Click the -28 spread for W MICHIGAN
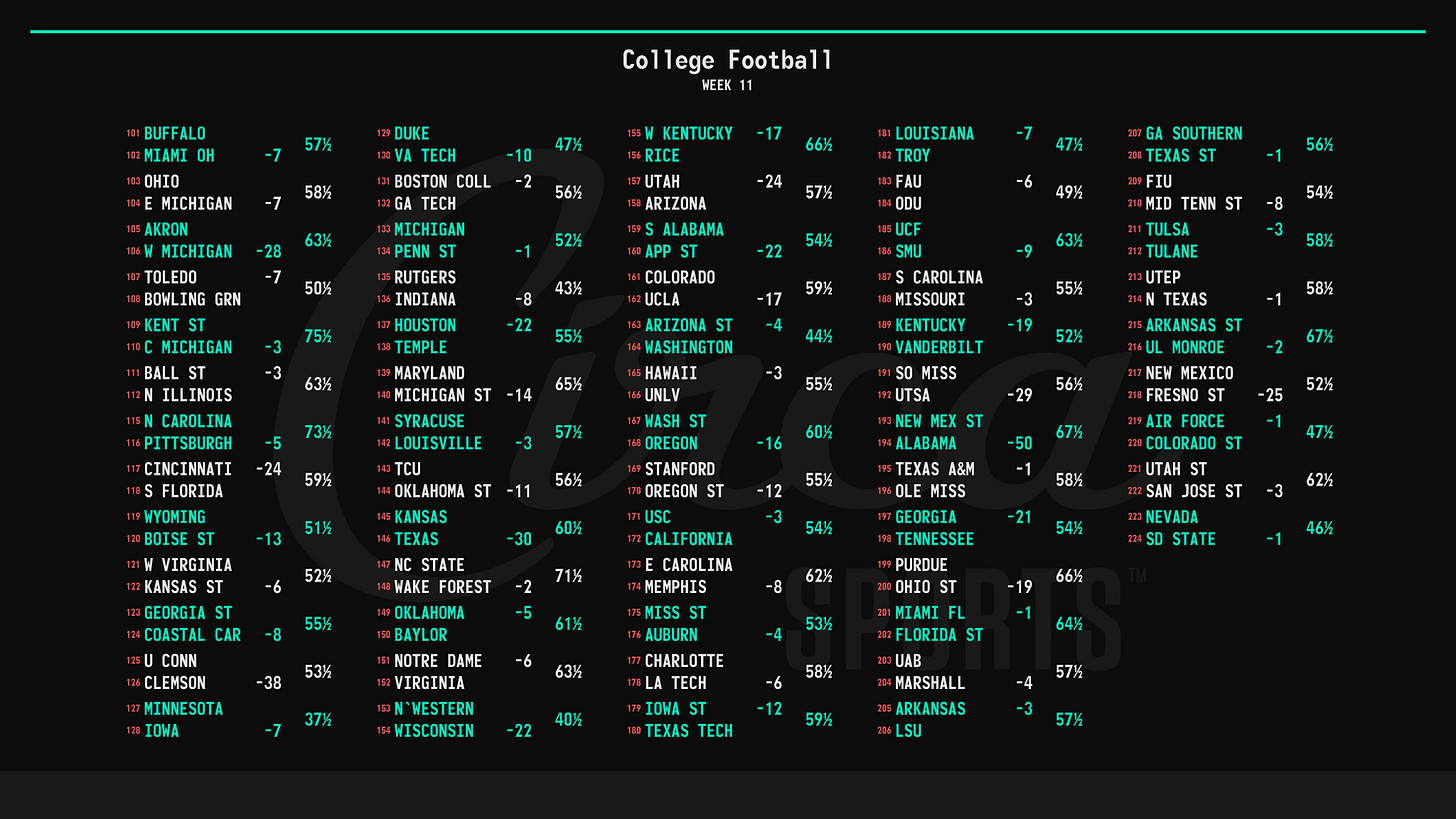This screenshot has height=819, width=1456. pyautogui.click(x=269, y=251)
